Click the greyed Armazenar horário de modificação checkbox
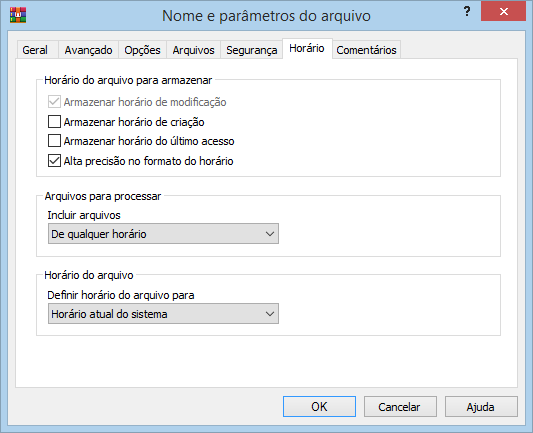 click(54, 102)
